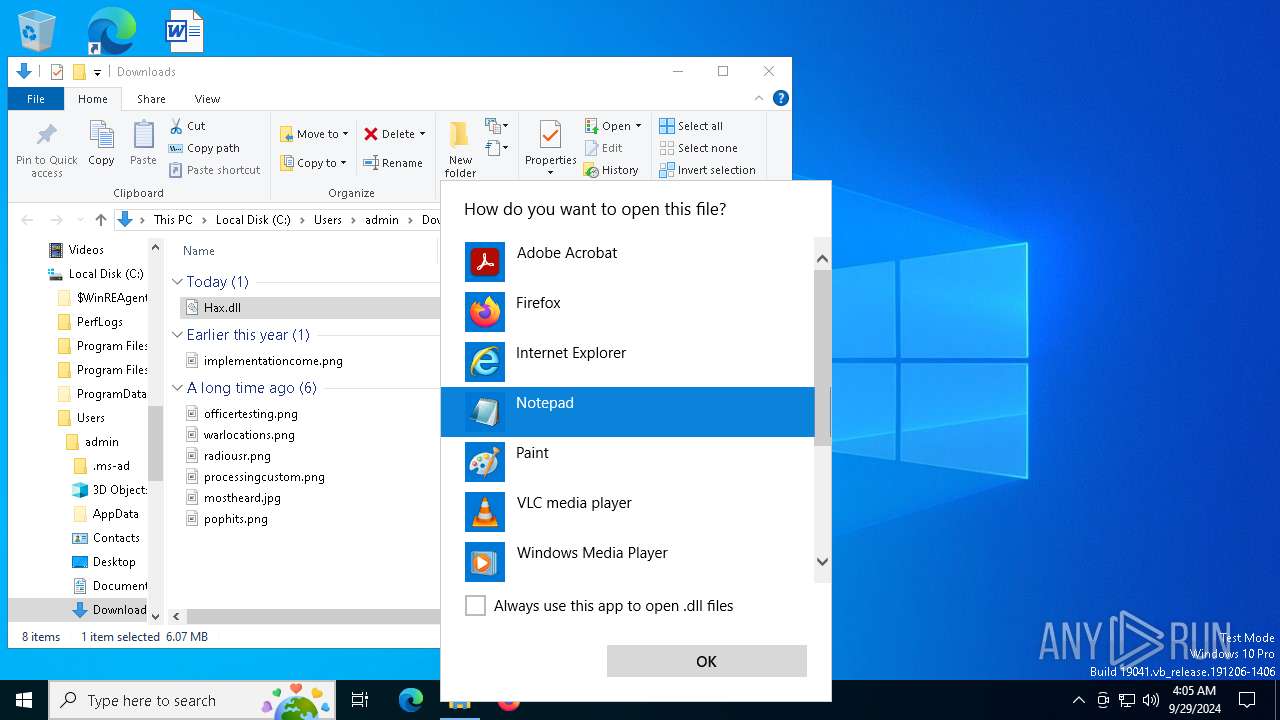Image resolution: width=1280 pixels, height=720 pixels.
Task: Expand the Open dropdown arrow
Action: click(x=638, y=126)
